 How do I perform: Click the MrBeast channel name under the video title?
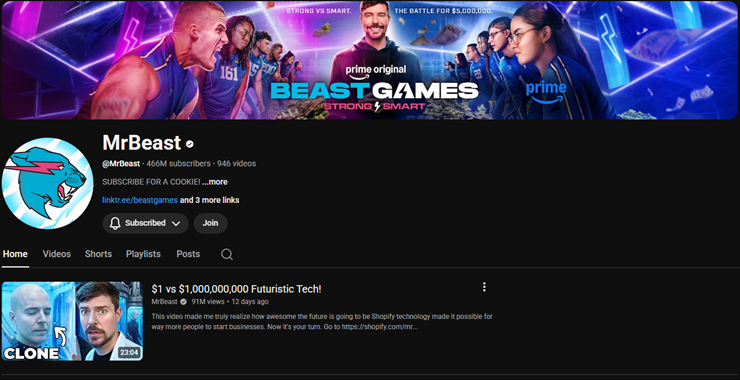point(164,302)
